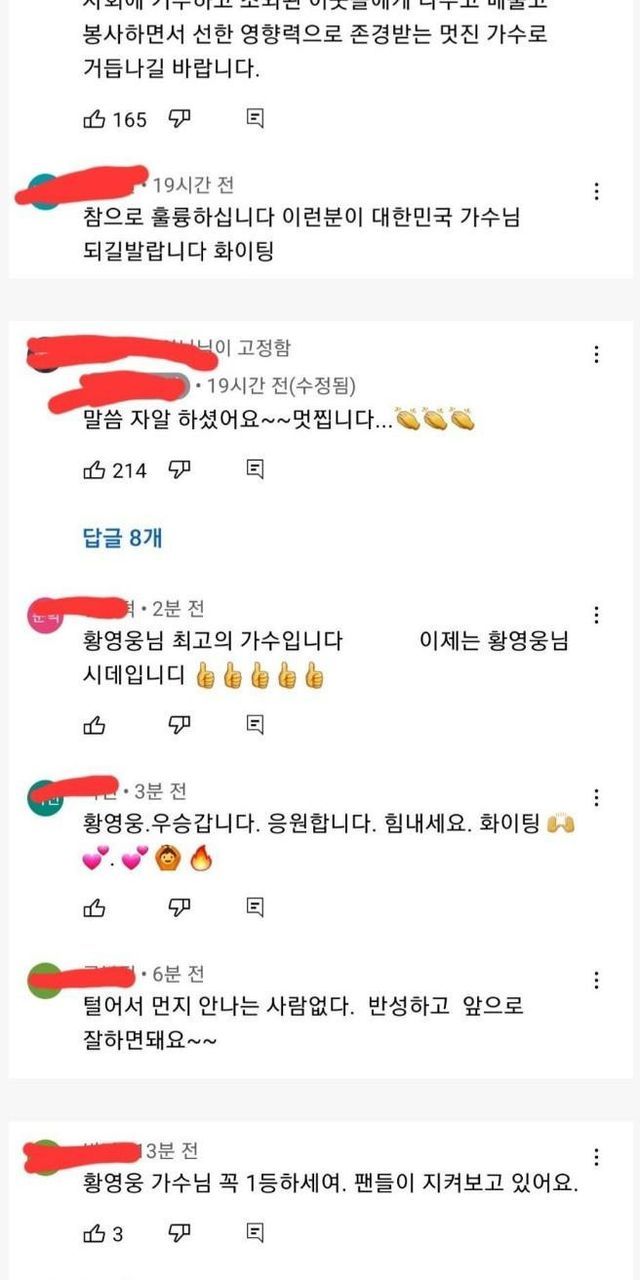Like the comment with 3 likes
Screen dimensions: 640x1280
point(95,1233)
